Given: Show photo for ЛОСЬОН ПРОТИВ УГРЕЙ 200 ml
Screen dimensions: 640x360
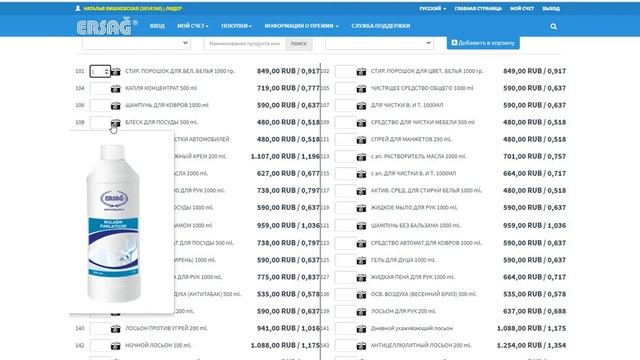Looking at the screenshot, I should tap(116, 329).
